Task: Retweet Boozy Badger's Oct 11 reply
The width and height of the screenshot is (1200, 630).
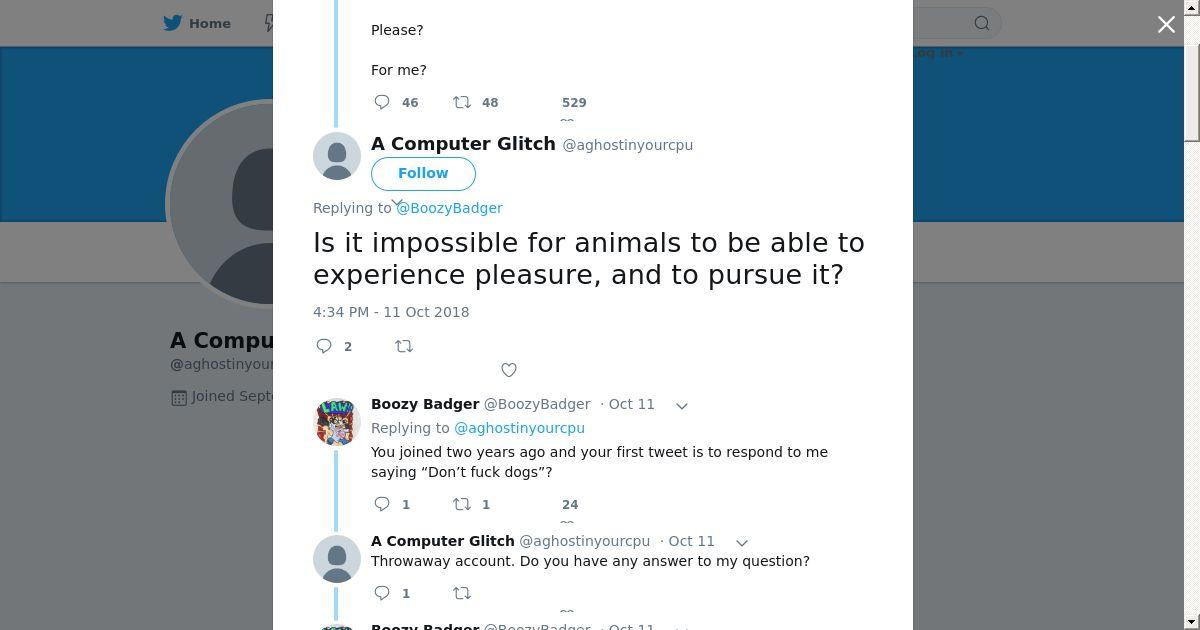Action: tap(462, 504)
